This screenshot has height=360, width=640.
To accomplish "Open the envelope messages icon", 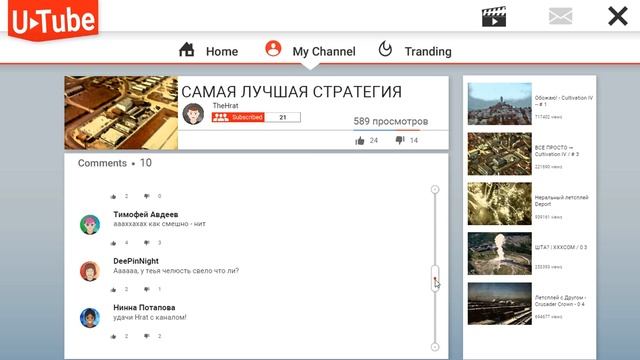I will [560, 16].
